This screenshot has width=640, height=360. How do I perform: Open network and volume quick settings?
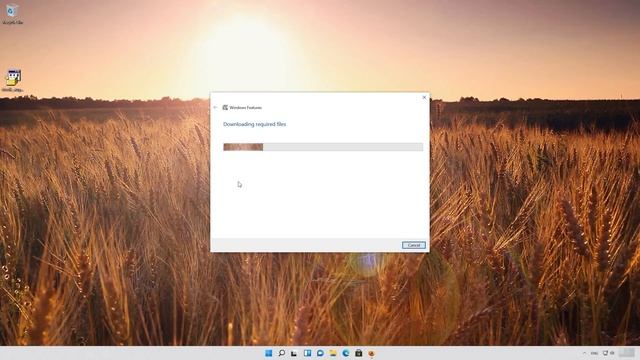pyautogui.click(x=609, y=353)
